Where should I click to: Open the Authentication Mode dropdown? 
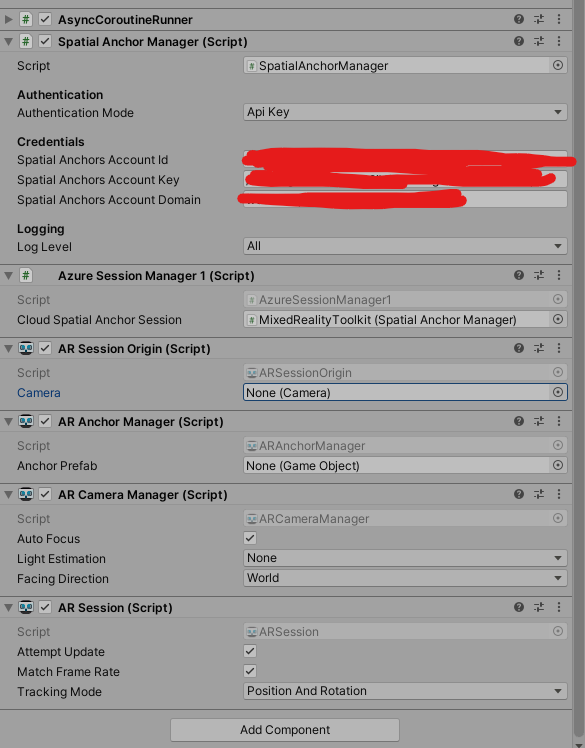(405, 112)
